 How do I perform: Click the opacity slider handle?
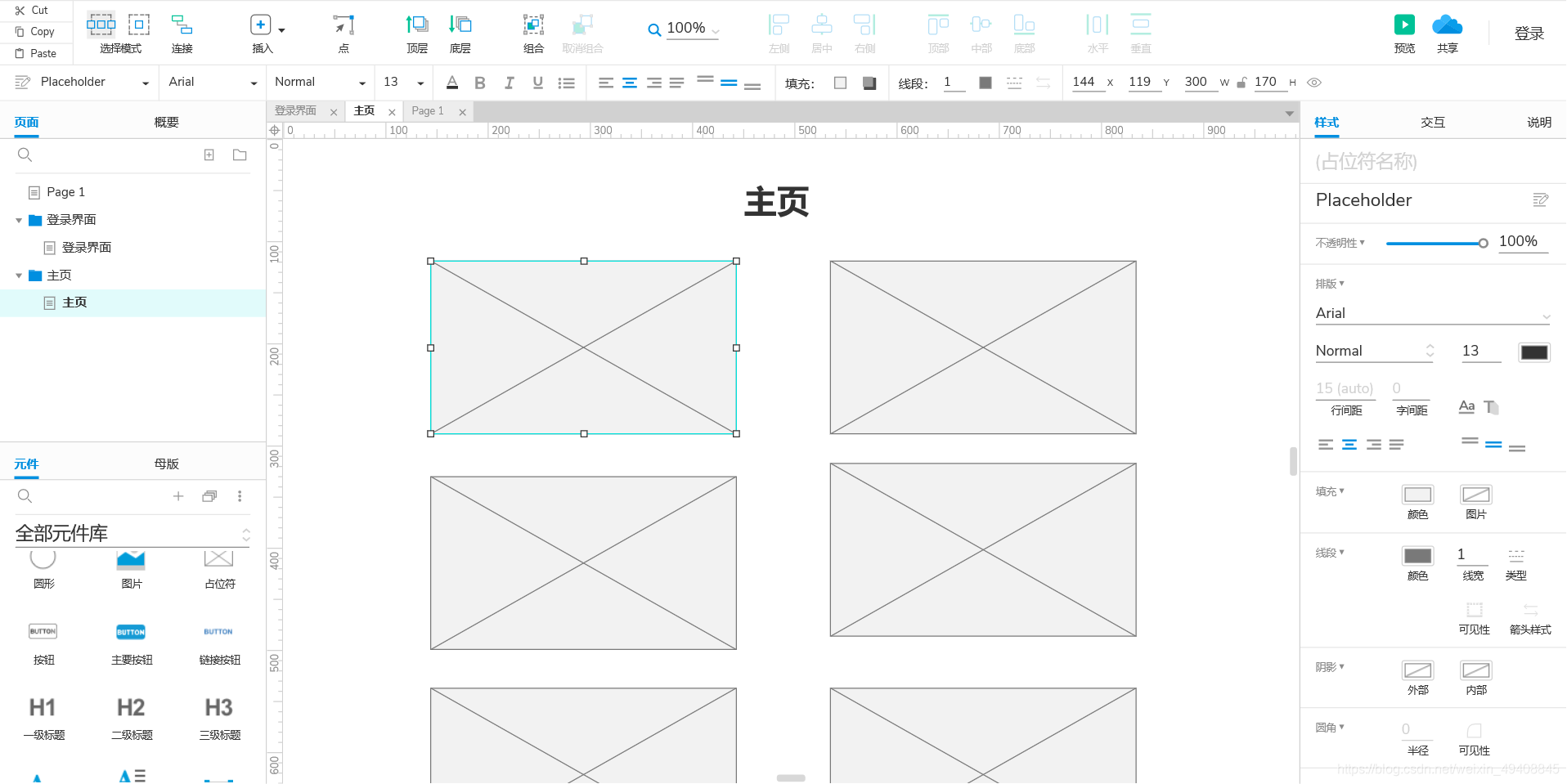click(x=1483, y=243)
